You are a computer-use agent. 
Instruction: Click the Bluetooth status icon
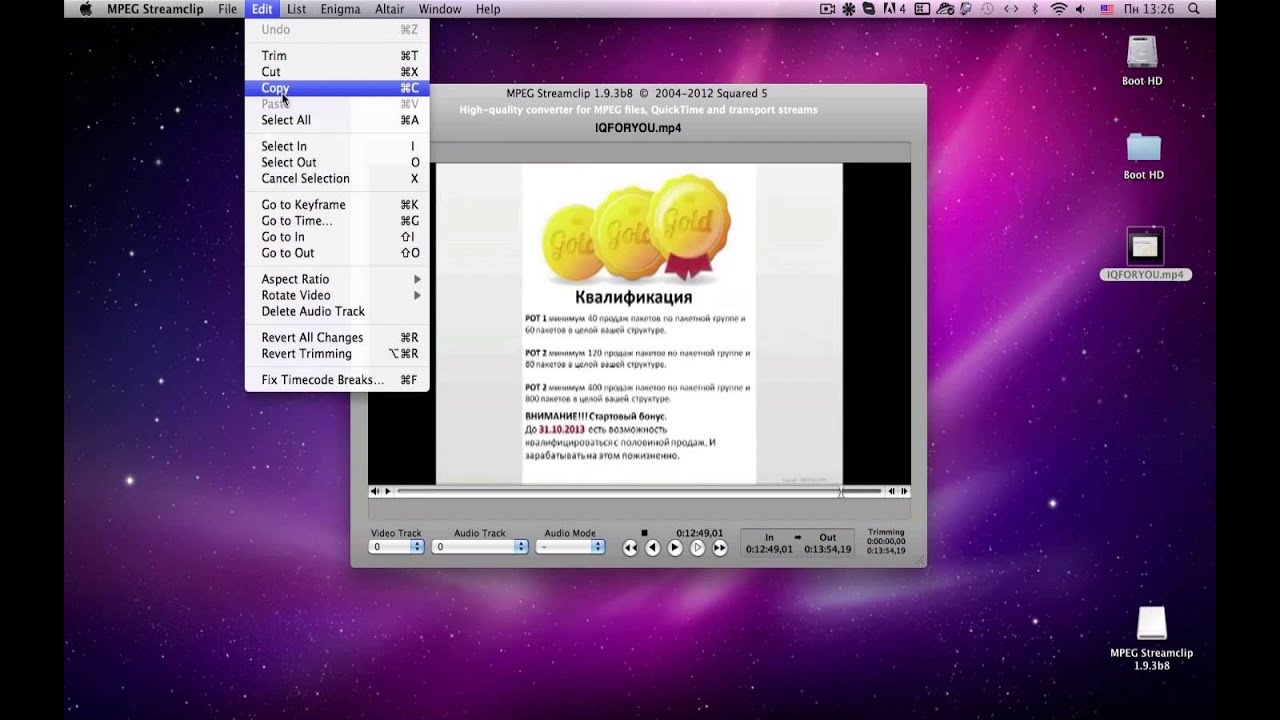[1035, 9]
